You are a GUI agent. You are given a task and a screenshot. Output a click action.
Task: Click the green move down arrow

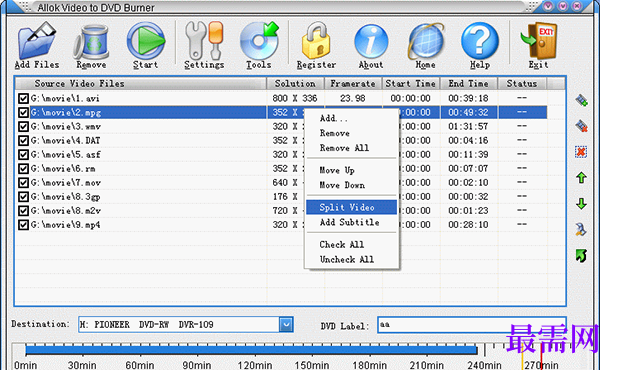pos(581,204)
